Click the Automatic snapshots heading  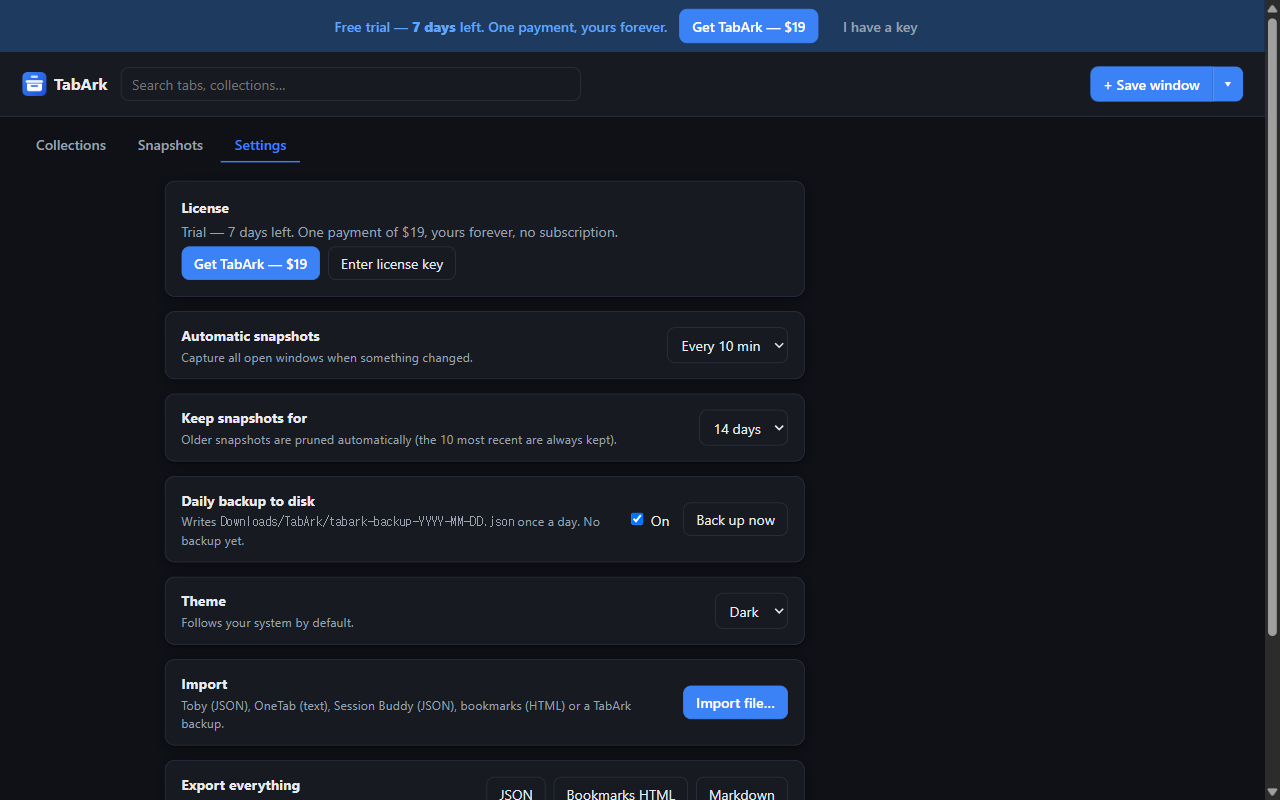(250, 336)
